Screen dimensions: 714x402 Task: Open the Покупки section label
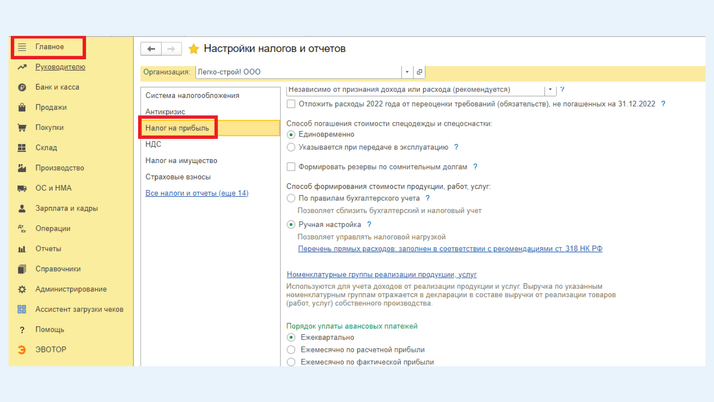point(50,127)
